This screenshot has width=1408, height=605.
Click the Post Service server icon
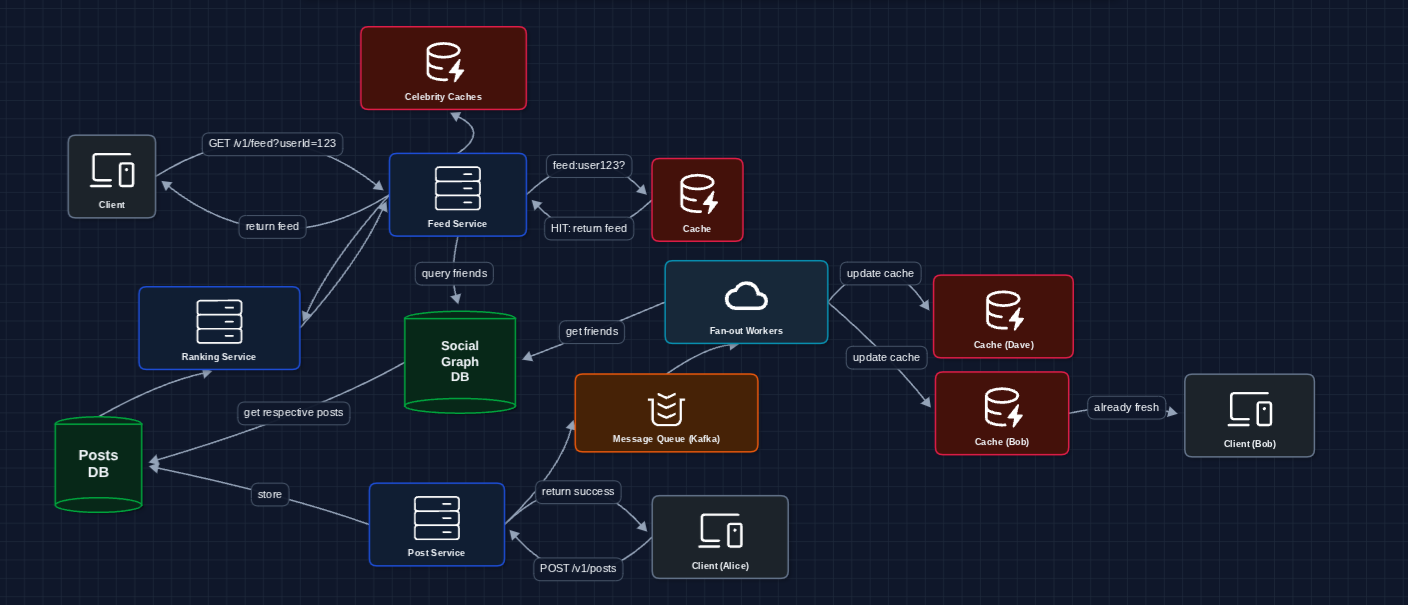pos(437,517)
